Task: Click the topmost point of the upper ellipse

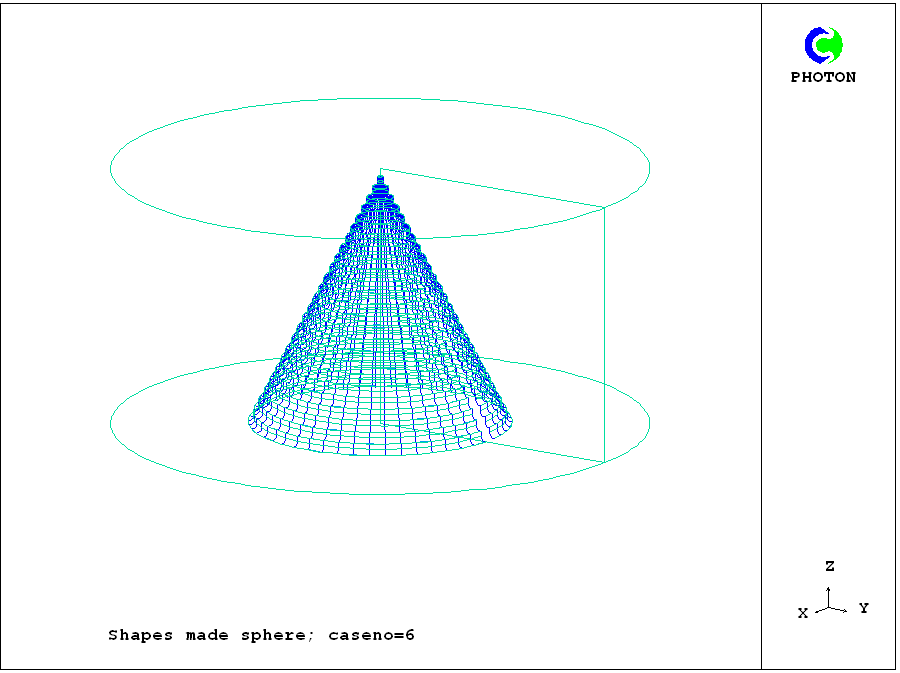Action: [380, 99]
